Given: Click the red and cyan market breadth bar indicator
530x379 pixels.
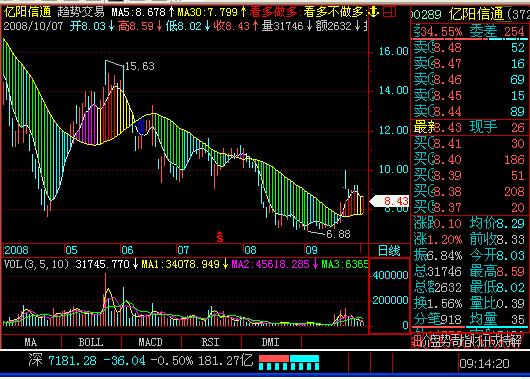Looking at the screenshot, I should (289, 362).
